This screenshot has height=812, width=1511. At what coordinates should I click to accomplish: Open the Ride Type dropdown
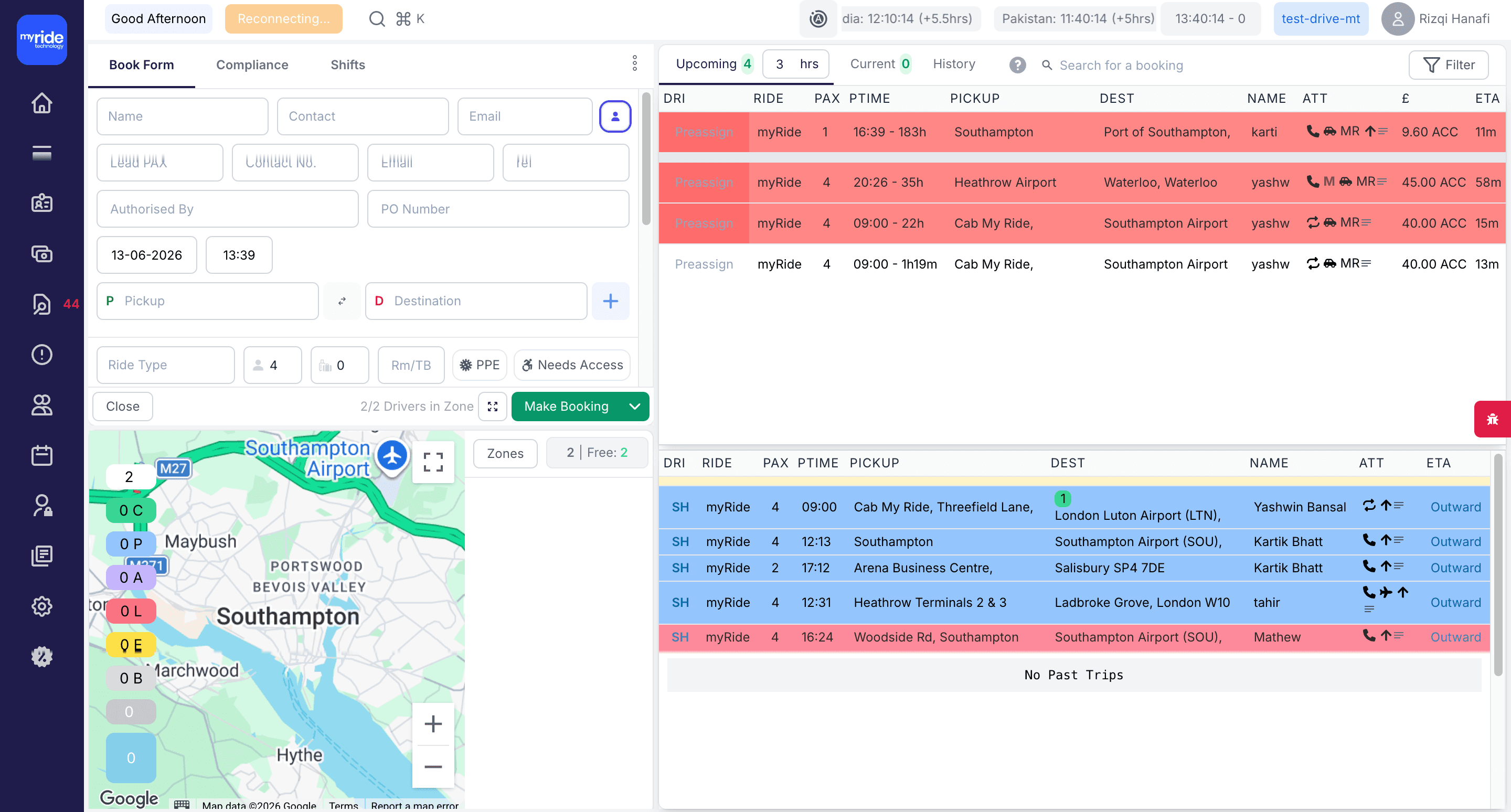coord(165,365)
